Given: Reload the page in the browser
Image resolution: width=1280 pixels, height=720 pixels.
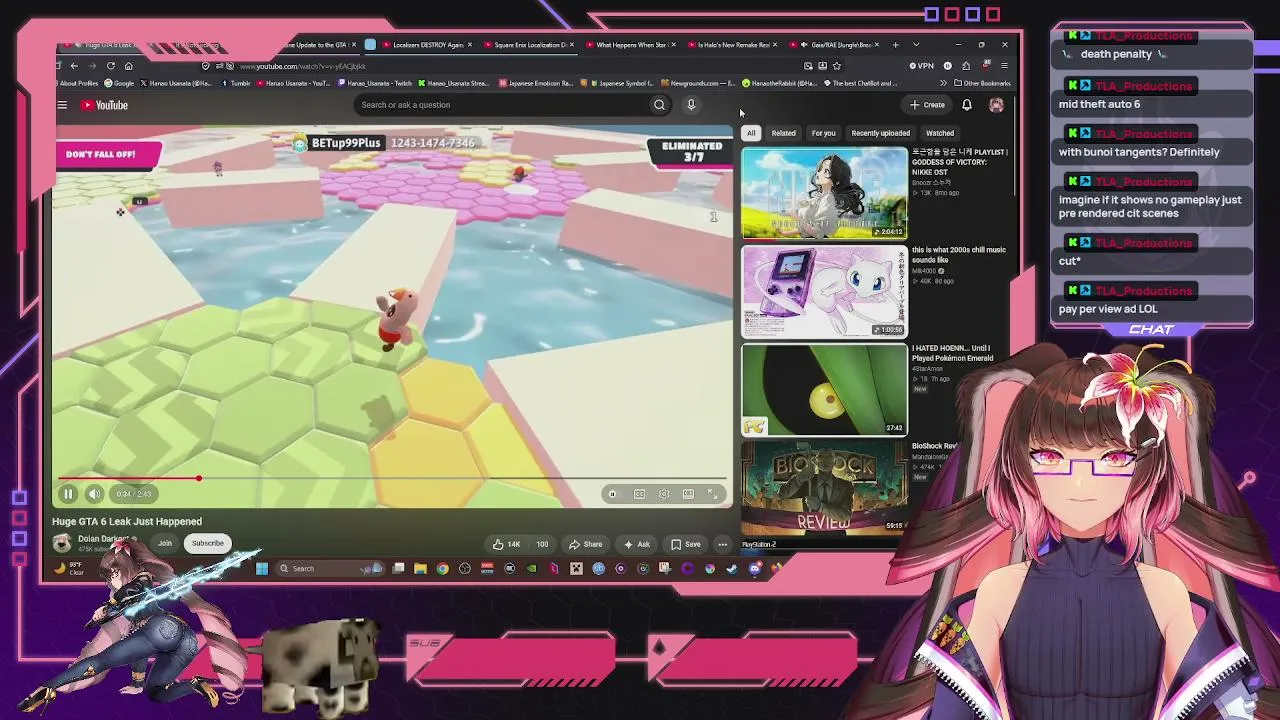Looking at the screenshot, I should pos(111,66).
